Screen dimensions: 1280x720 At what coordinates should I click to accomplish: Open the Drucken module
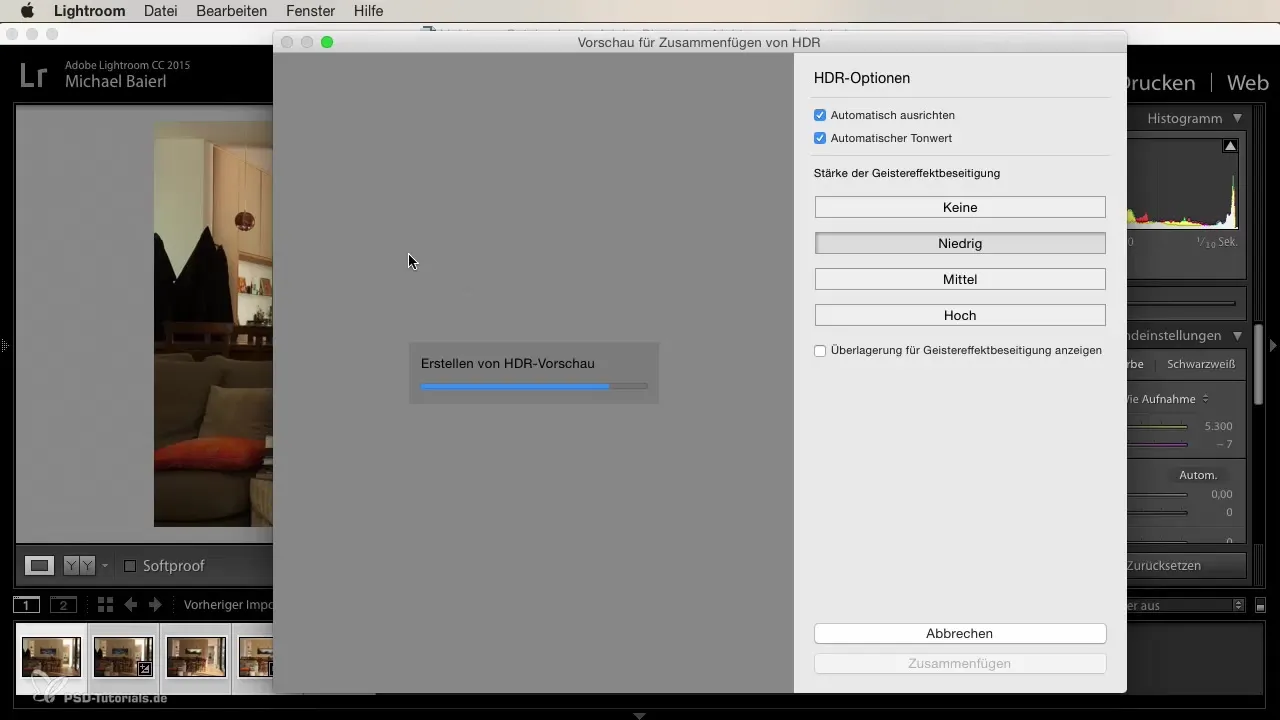[x=1160, y=83]
